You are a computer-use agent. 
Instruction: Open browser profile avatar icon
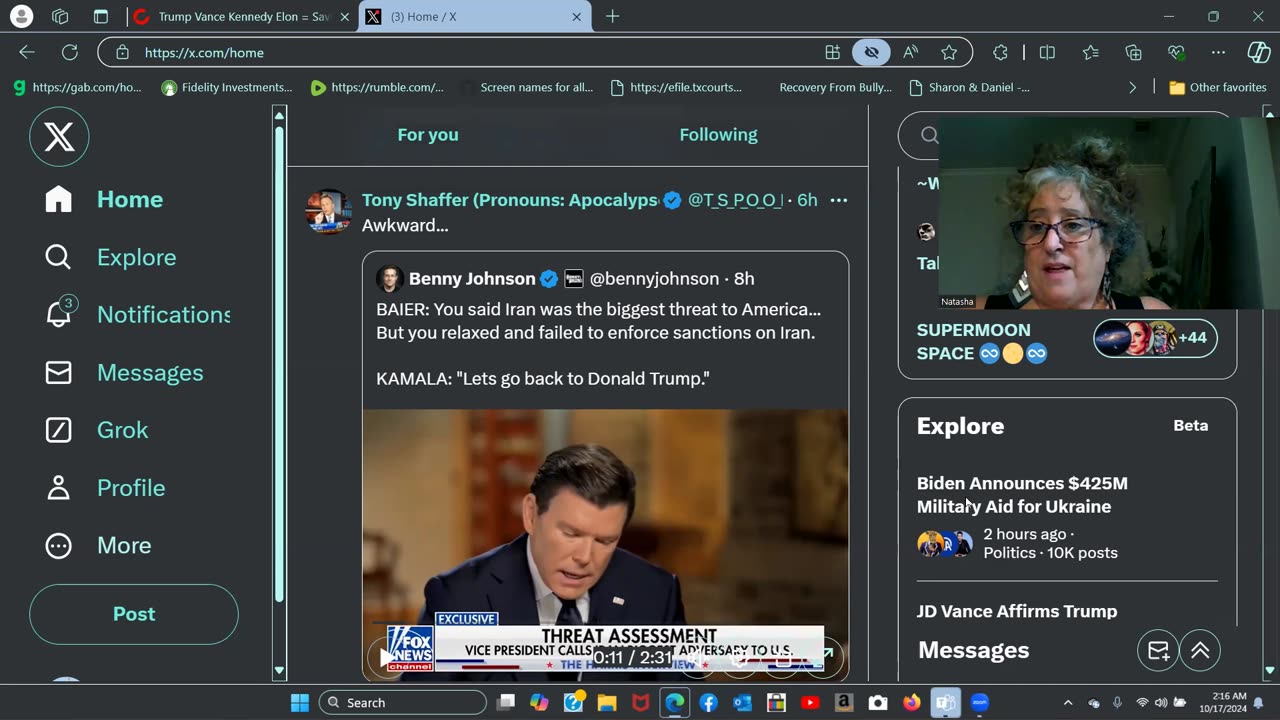pos(21,16)
